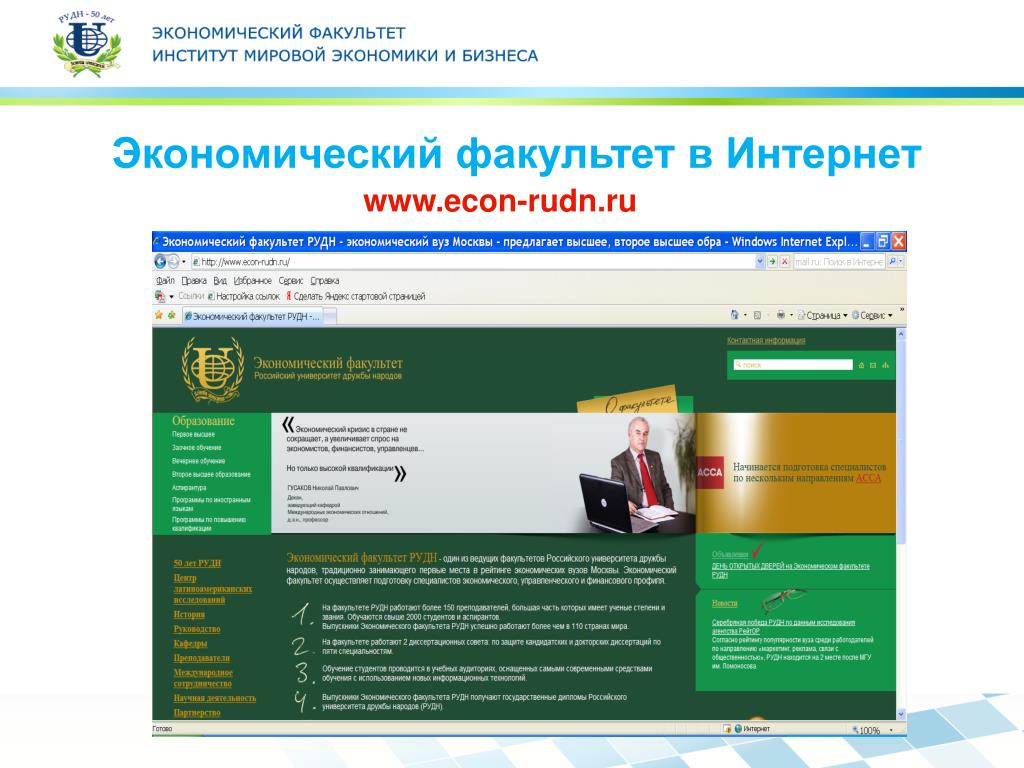Click the Add to Favorites icon

(172, 315)
